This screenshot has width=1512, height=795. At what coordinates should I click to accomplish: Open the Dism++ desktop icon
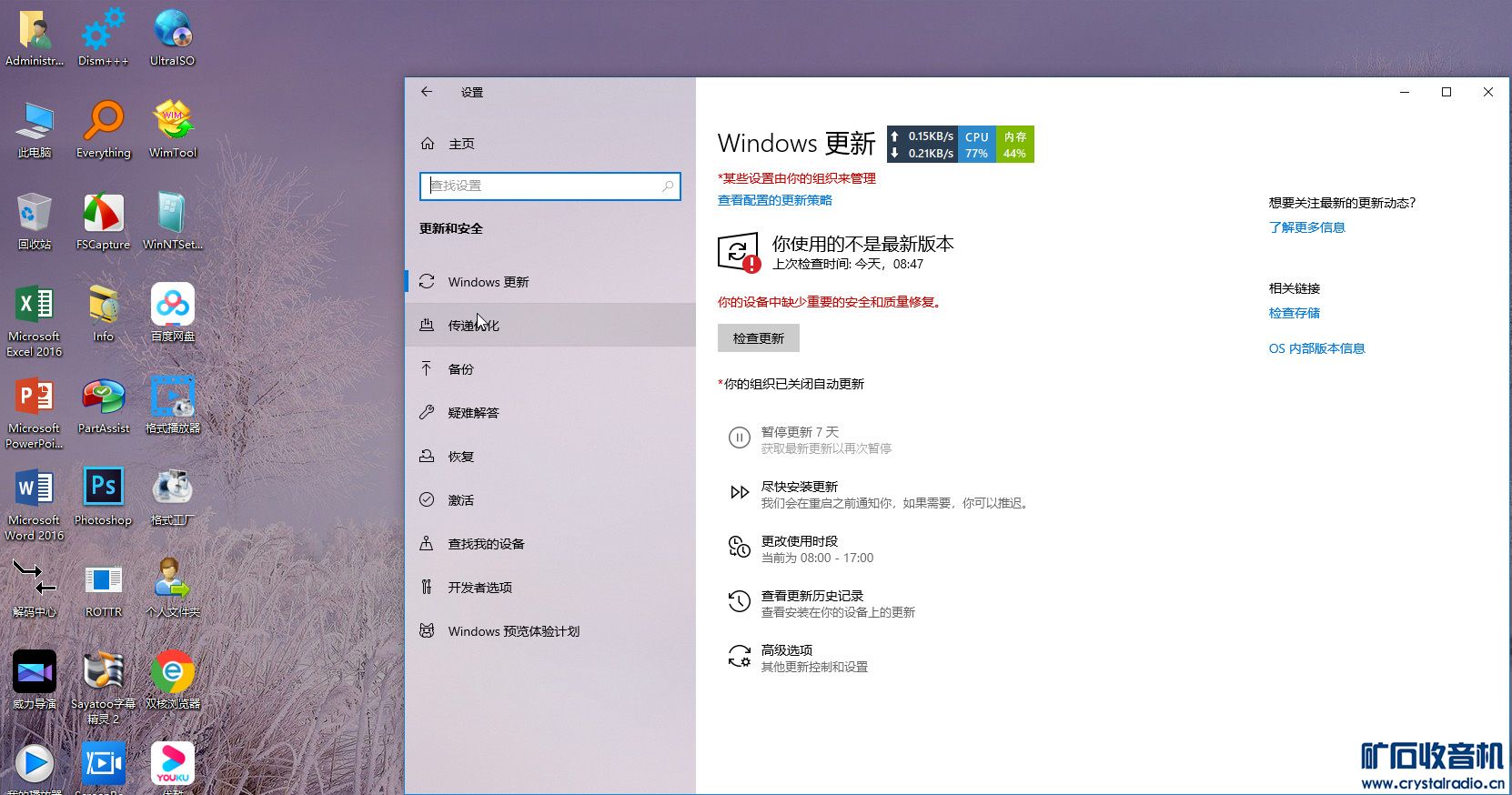(x=103, y=36)
